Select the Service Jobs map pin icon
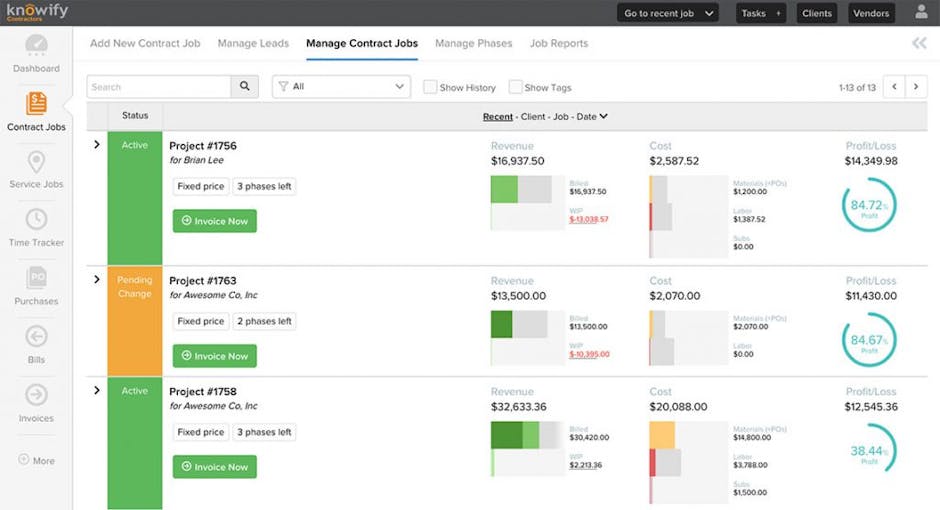This screenshot has width=940, height=510. click(36, 163)
